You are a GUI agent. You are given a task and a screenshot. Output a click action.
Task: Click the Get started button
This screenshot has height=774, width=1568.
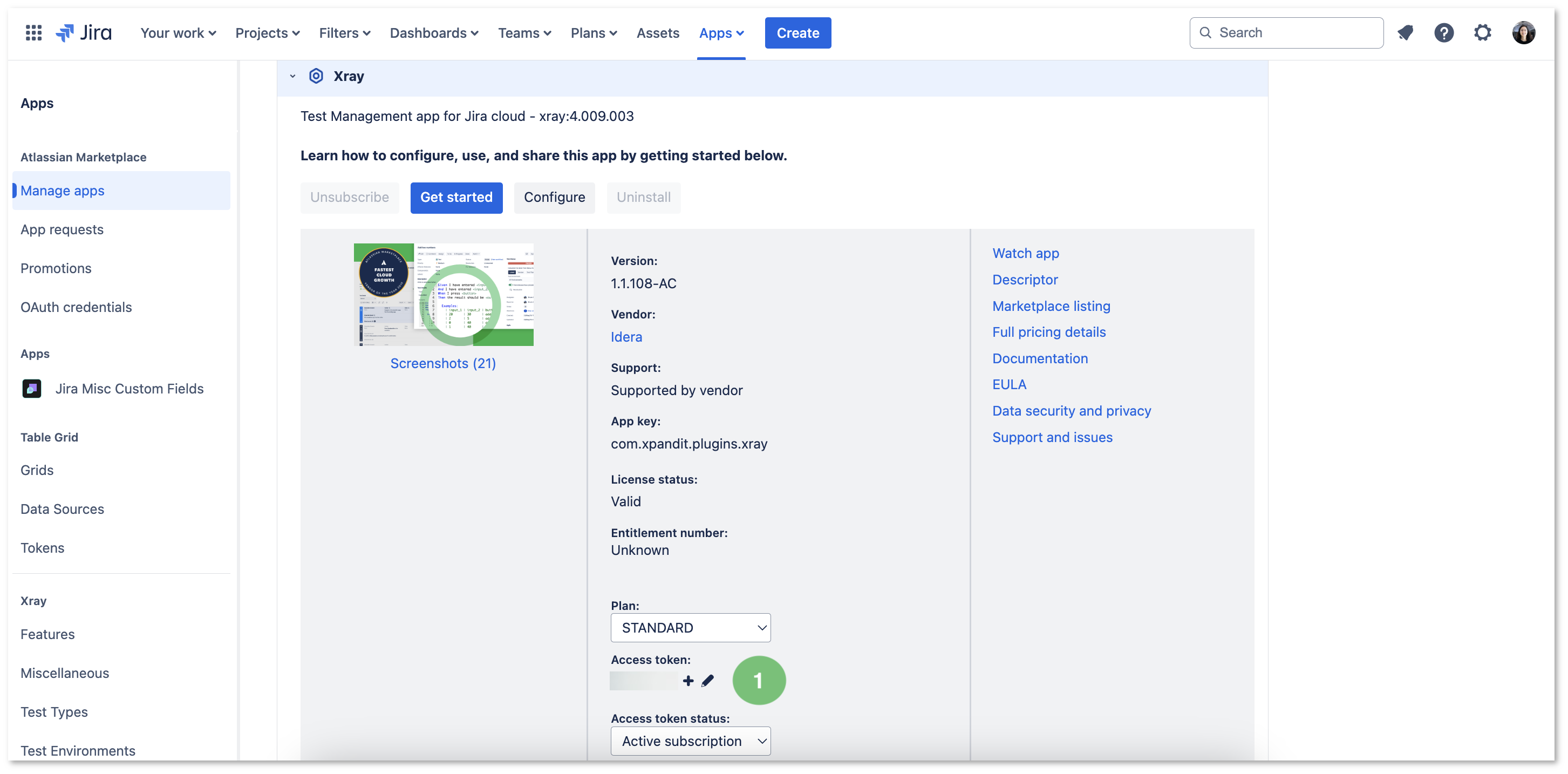tap(456, 198)
